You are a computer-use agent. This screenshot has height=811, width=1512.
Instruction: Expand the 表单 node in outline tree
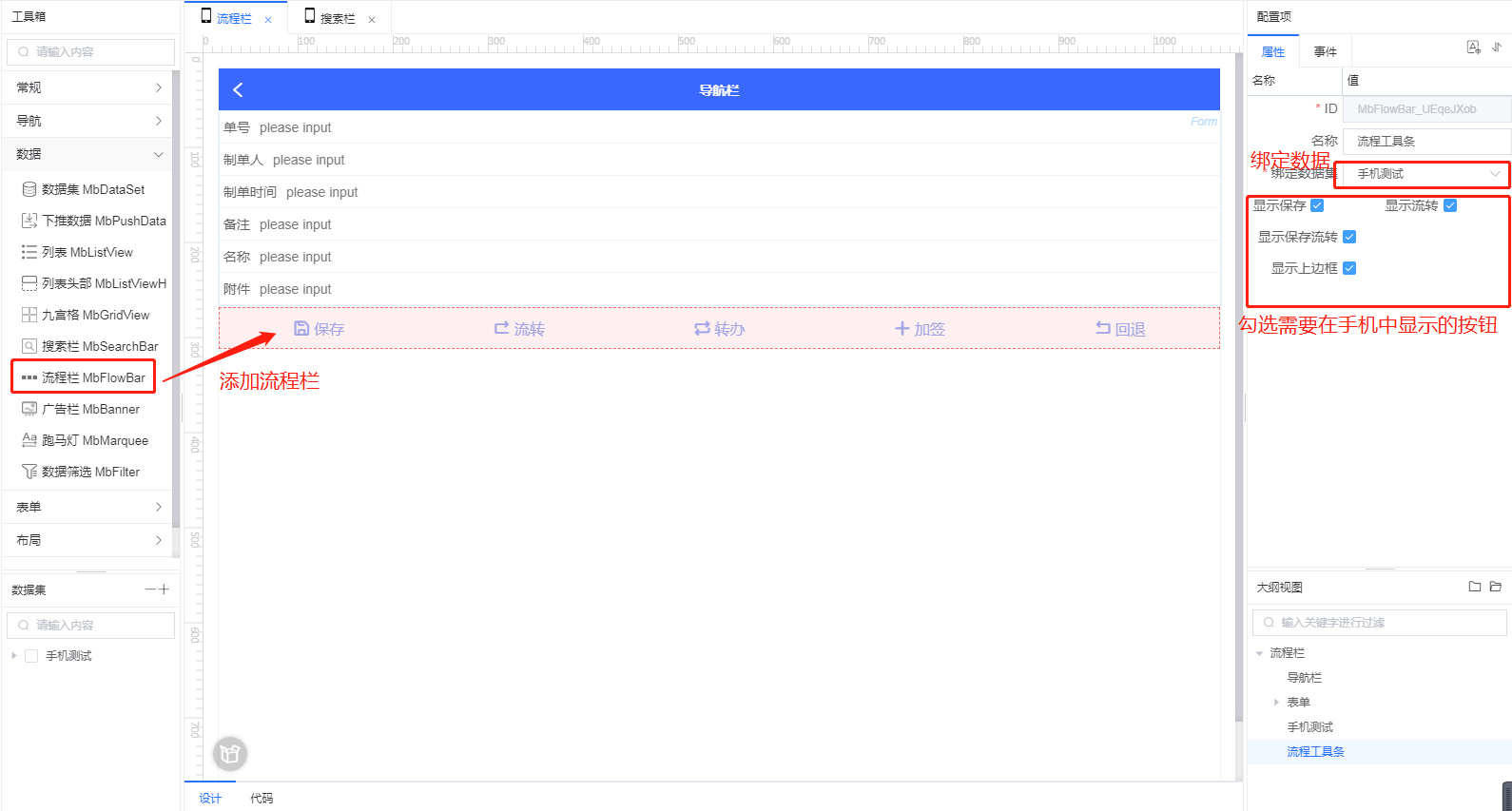click(x=1276, y=702)
